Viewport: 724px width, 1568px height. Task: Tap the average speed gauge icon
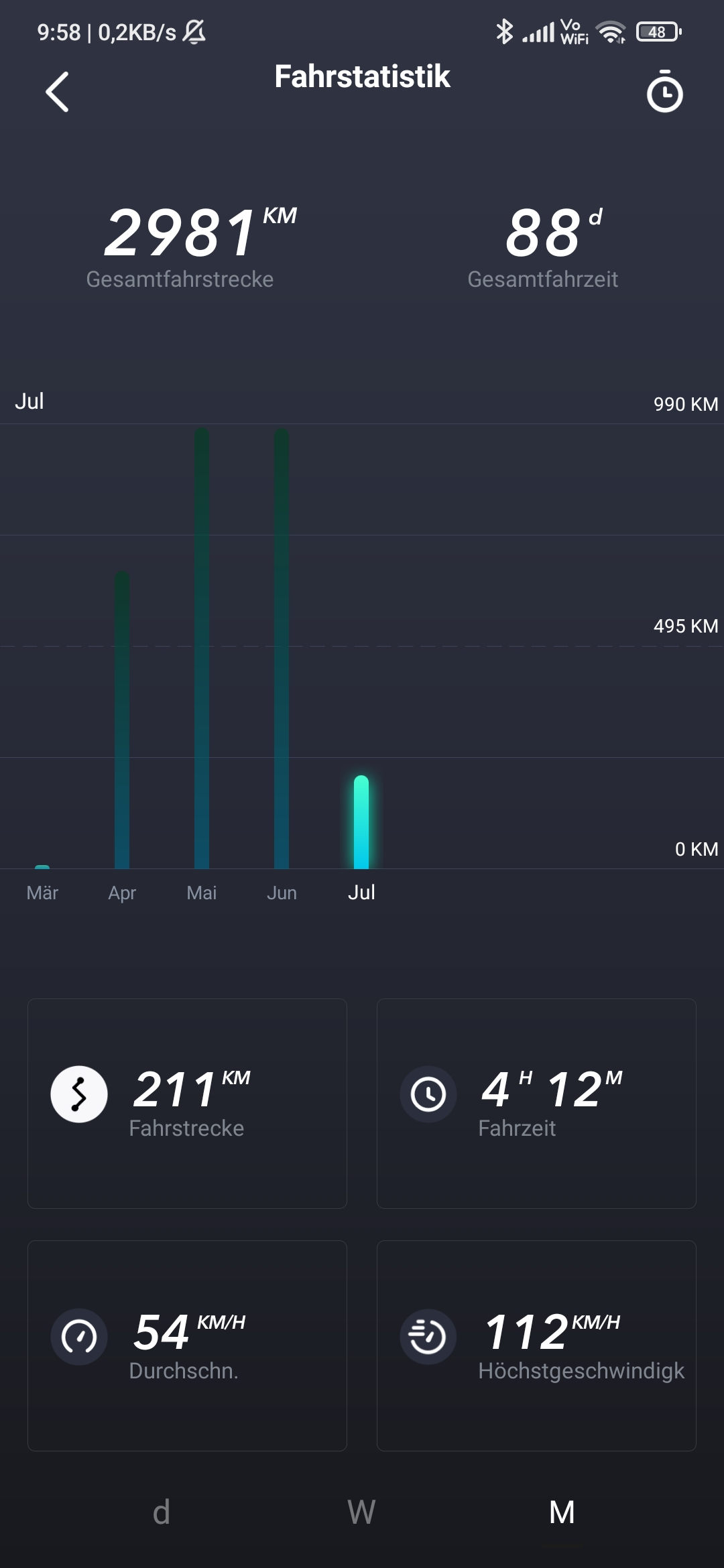coord(79,1337)
